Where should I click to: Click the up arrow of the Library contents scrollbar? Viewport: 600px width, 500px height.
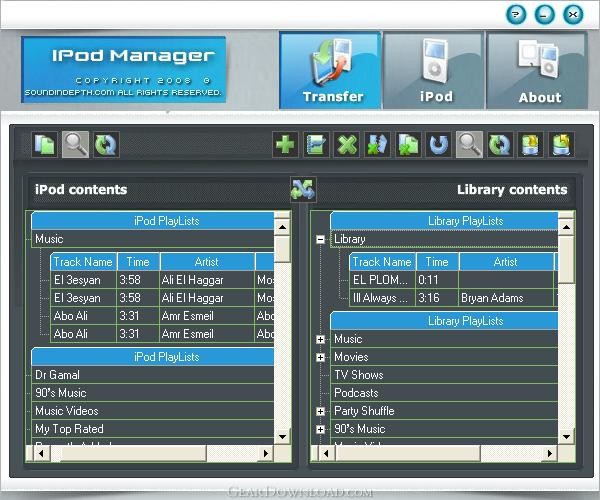566,227
